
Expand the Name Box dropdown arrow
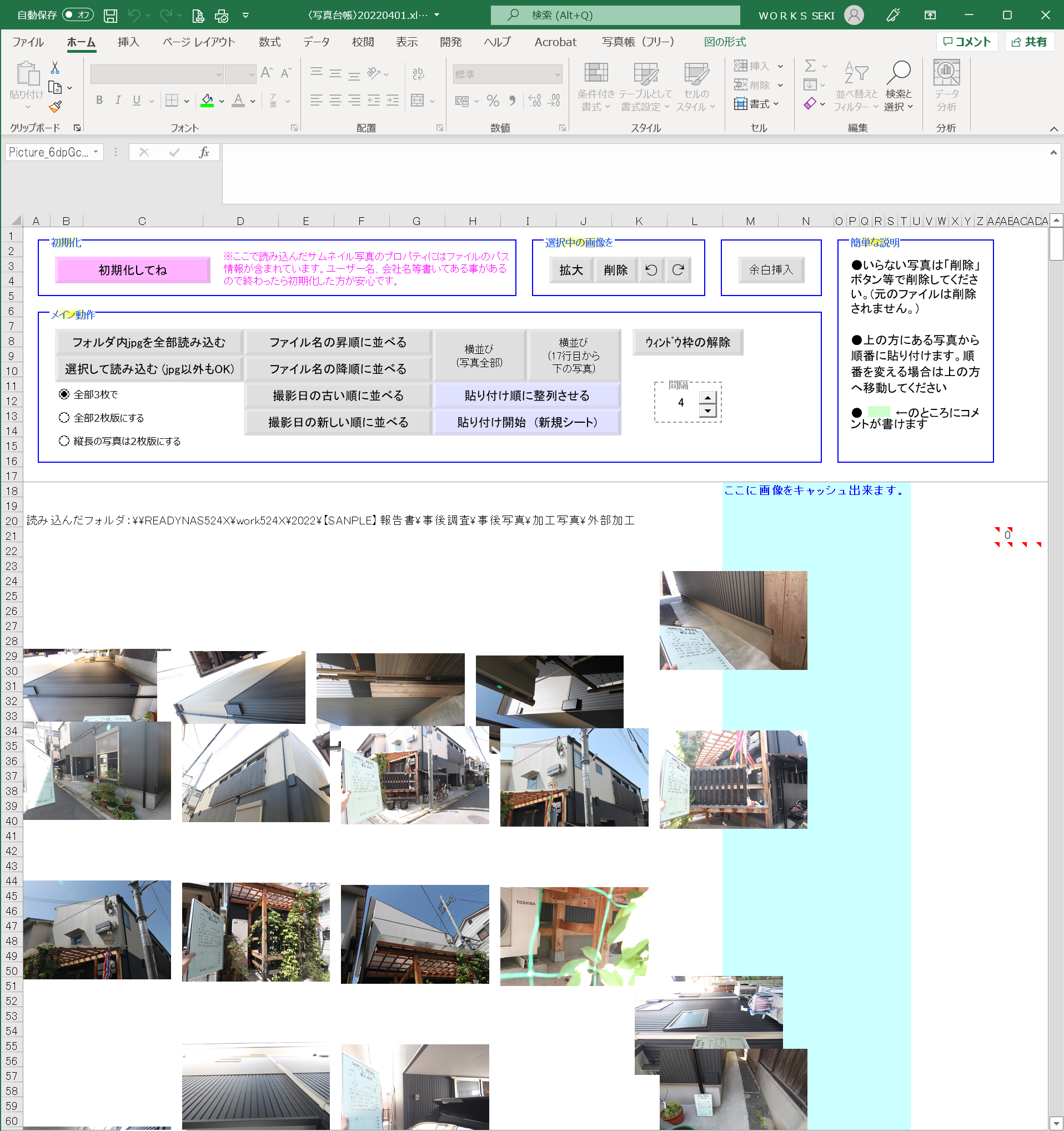coord(96,152)
